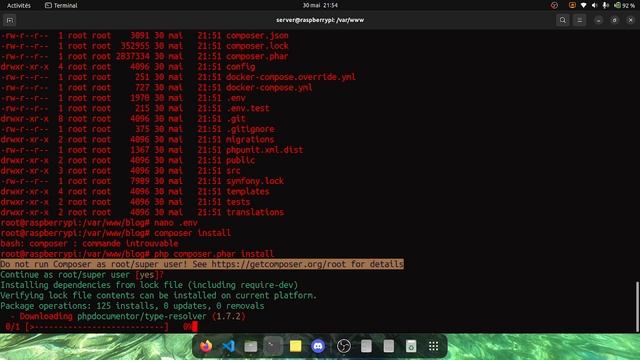This screenshot has height=360, width=640.
Task: Open the terminal search tool
Action: pyautogui.click(x=562, y=20)
